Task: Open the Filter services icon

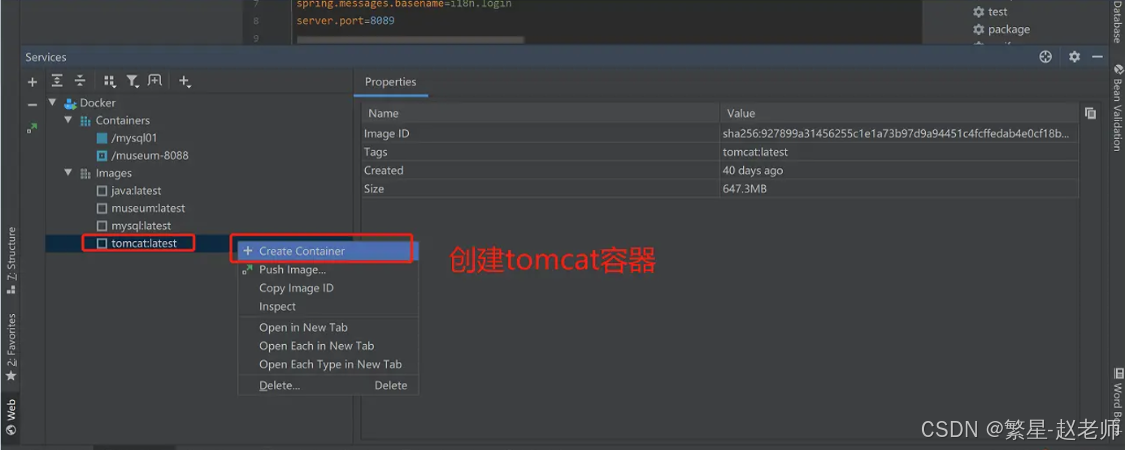Action: click(133, 81)
